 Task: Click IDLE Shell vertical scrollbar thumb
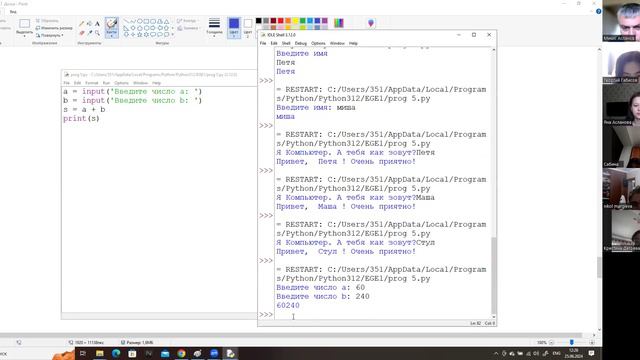pyautogui.click(x=493, y=275)
